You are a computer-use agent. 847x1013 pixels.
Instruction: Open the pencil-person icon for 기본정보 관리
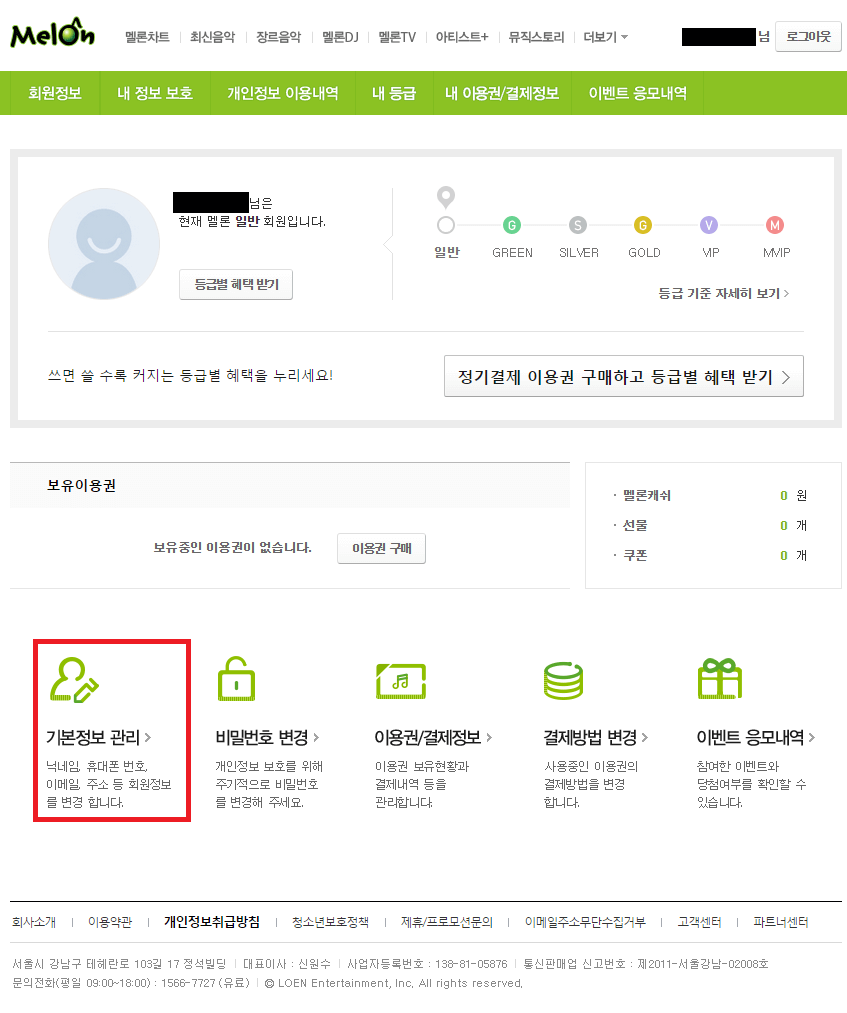point(75,680)
